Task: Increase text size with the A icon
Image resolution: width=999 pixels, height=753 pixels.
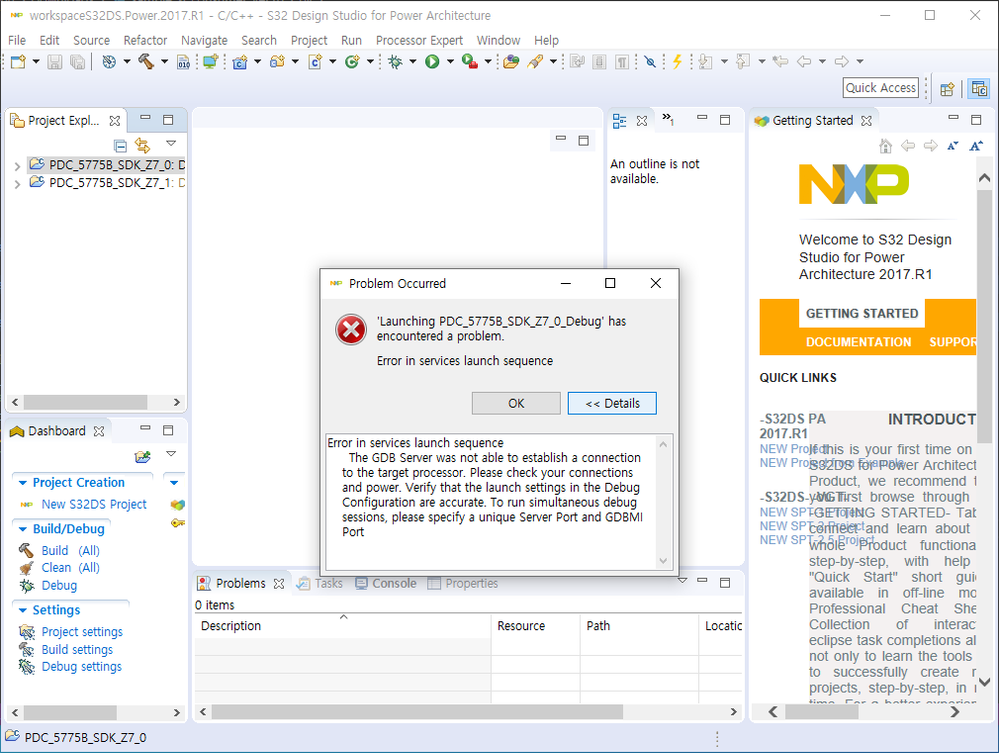Action: click(x=975, y=147)
